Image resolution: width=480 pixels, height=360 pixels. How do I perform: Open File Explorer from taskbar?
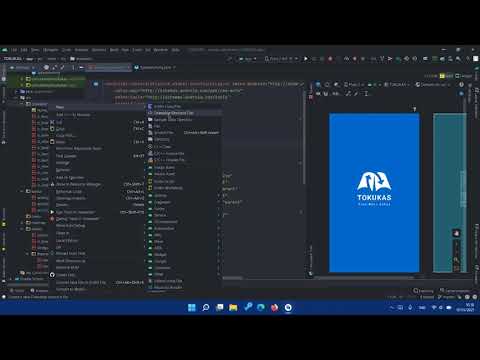(x=233, y=307)
